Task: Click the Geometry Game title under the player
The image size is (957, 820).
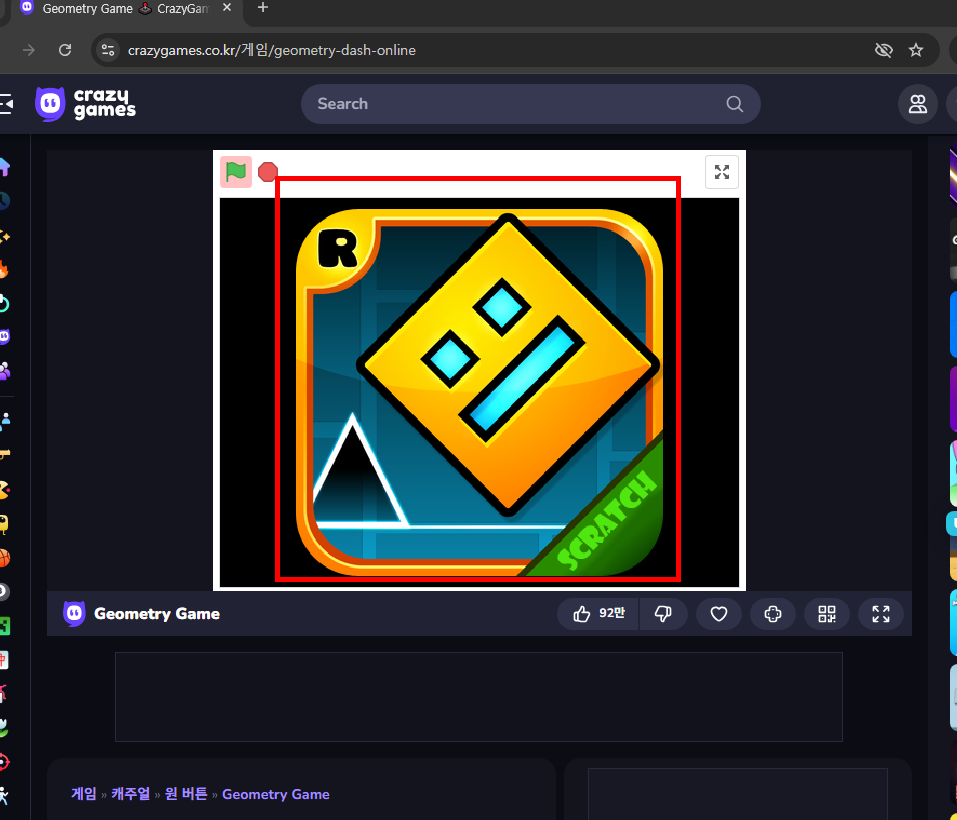Action: click(x=157, y=614)
